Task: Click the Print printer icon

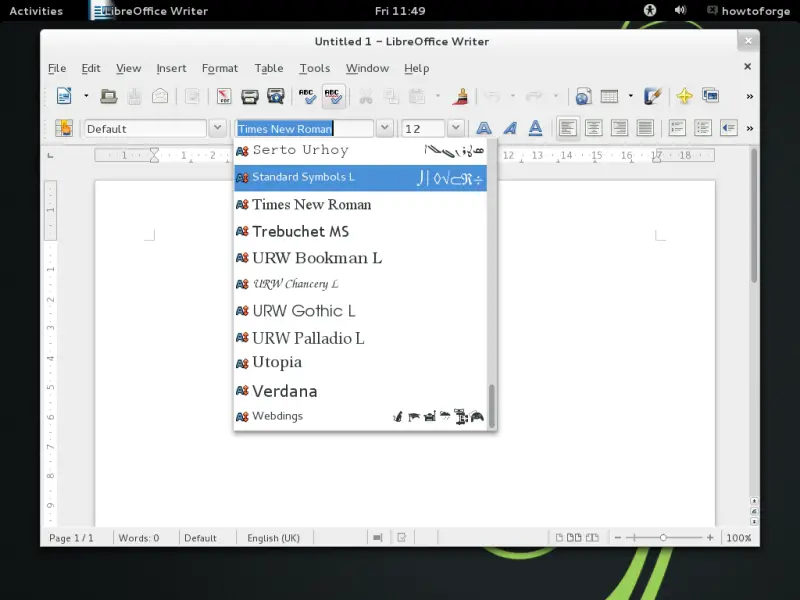Action: pos(250,96)
